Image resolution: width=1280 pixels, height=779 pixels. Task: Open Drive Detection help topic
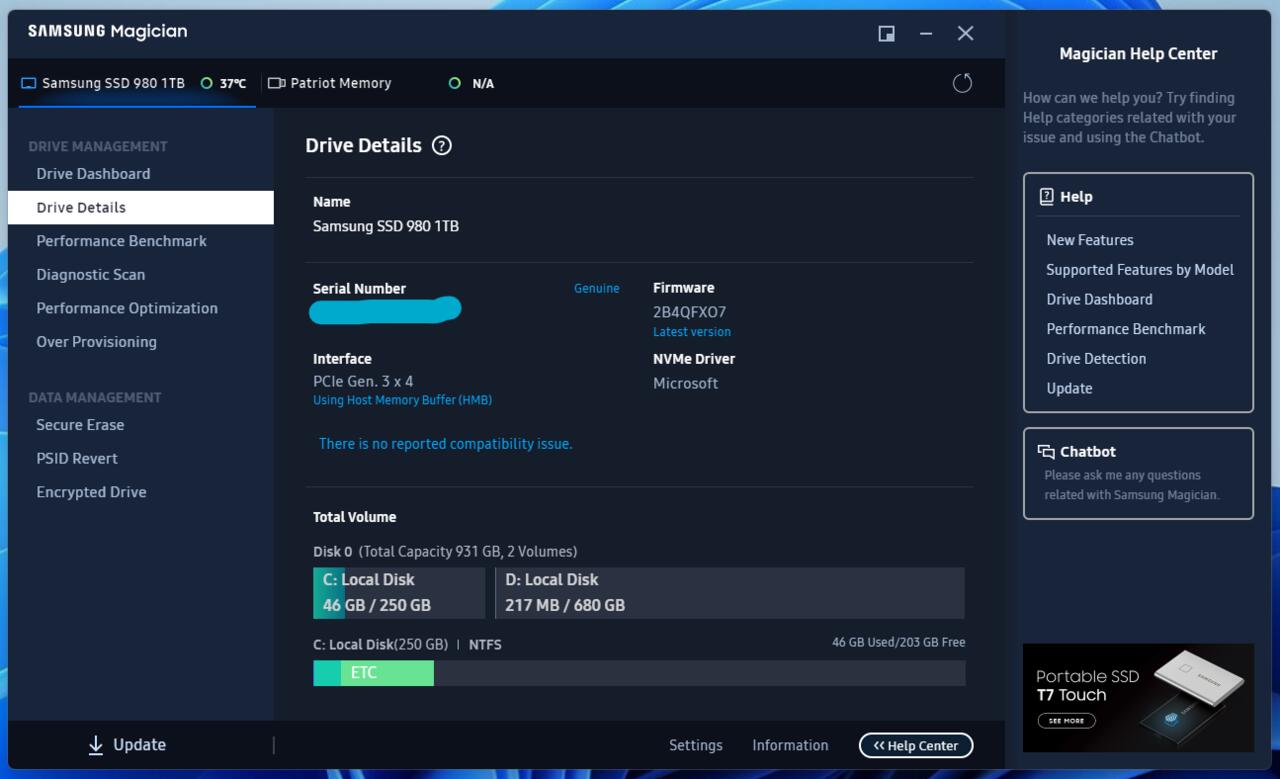1096,359
